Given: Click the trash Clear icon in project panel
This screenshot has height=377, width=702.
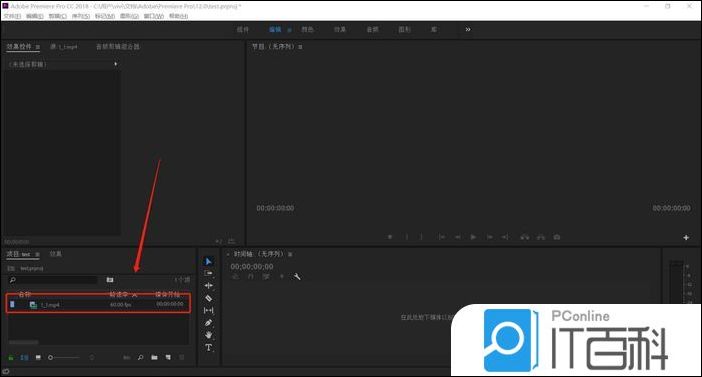Looking at the screenshot, I should pos(182,358).
